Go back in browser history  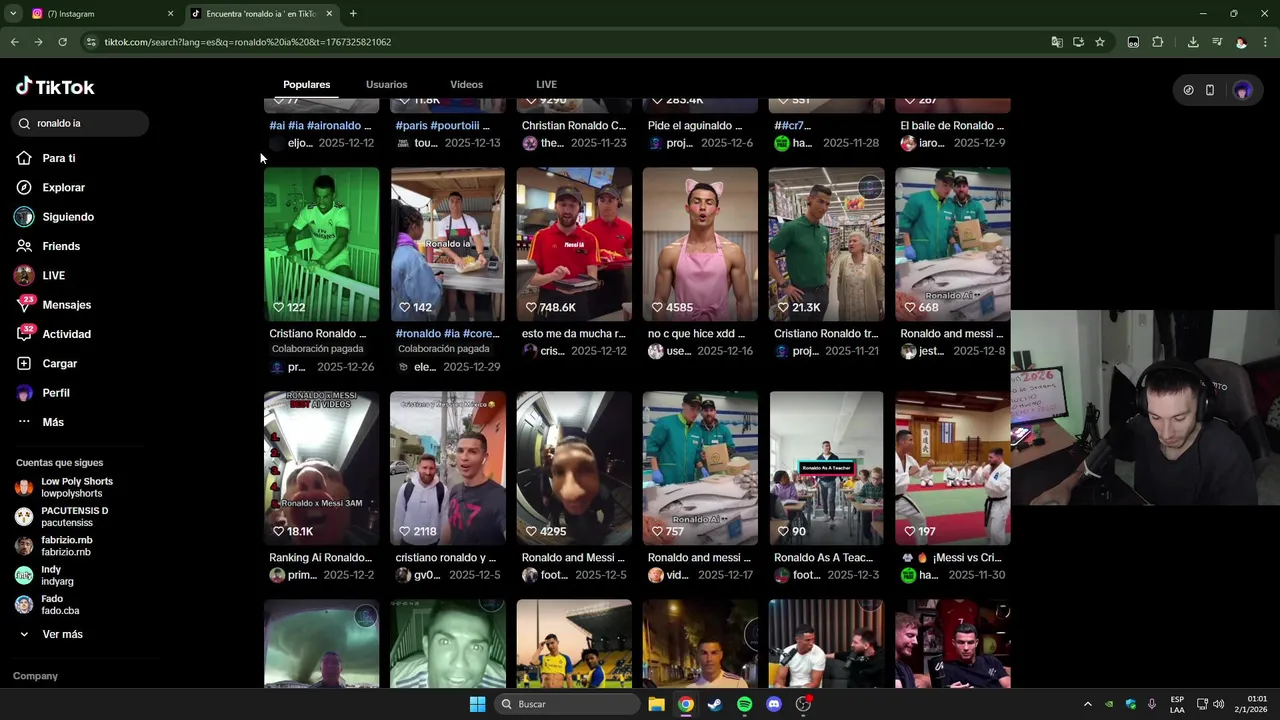point(14,42)
